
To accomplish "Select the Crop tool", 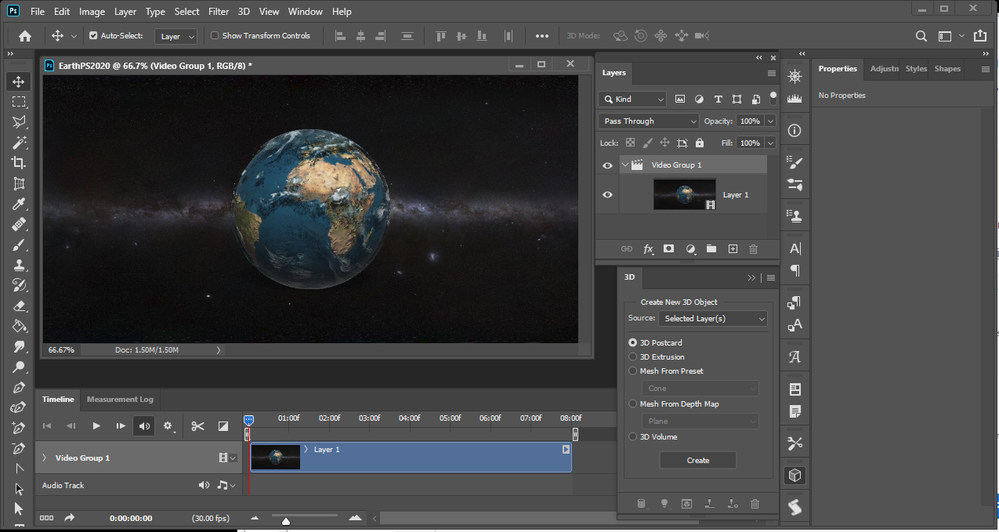I will click(19, 163).
